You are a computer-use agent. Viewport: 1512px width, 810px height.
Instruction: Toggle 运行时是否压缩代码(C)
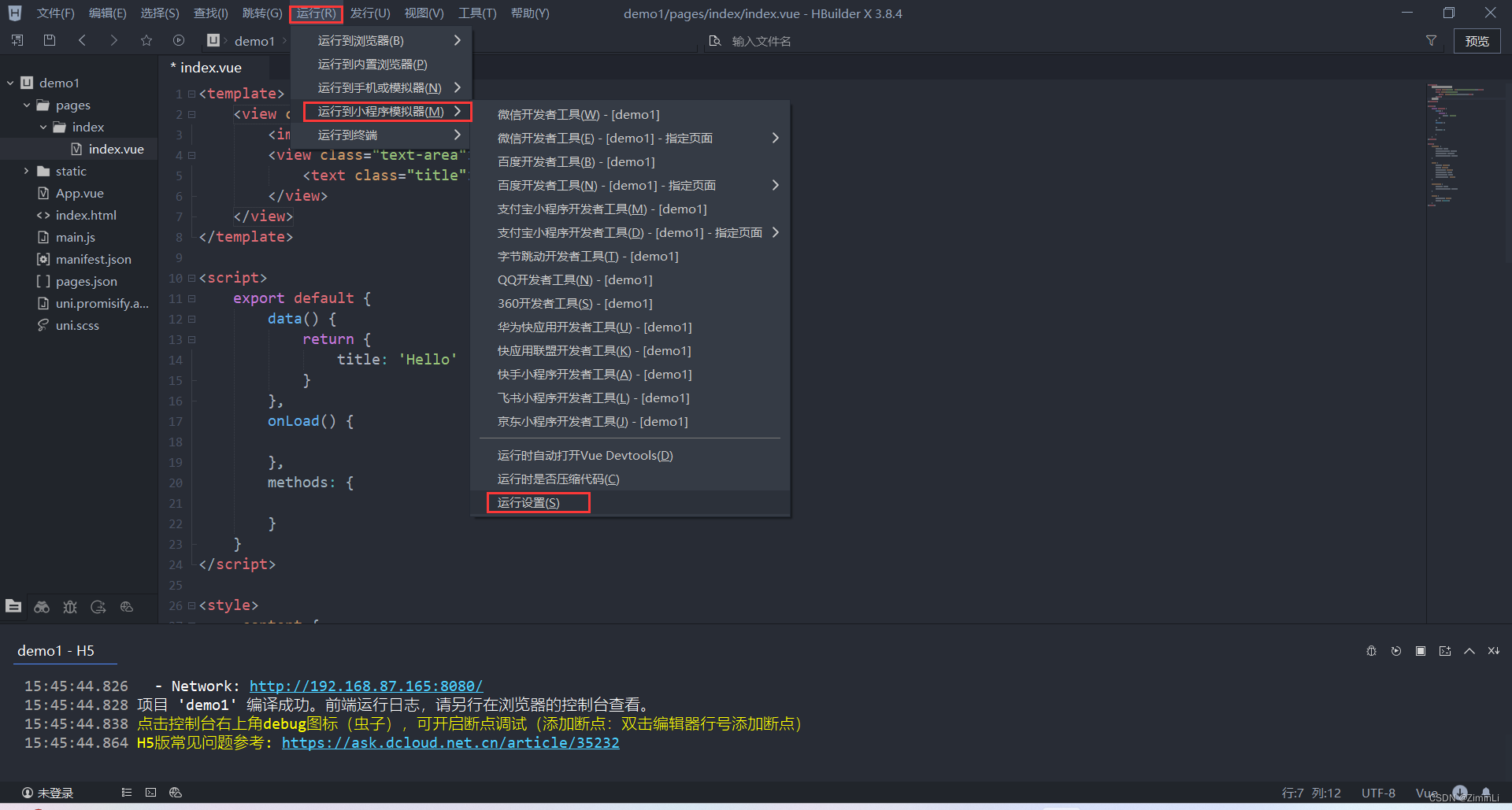click(x=630, y=479)
